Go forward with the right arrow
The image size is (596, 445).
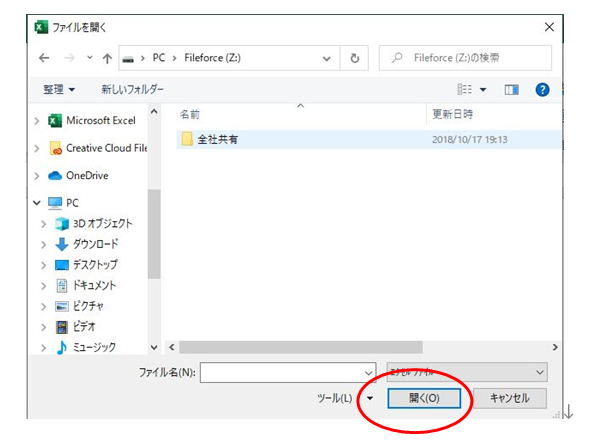[69, 58]
